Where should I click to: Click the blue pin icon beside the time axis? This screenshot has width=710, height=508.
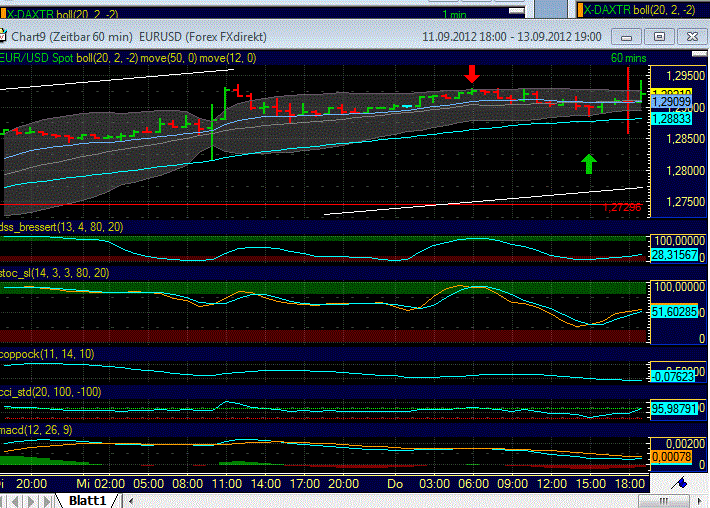click(680, 484)
